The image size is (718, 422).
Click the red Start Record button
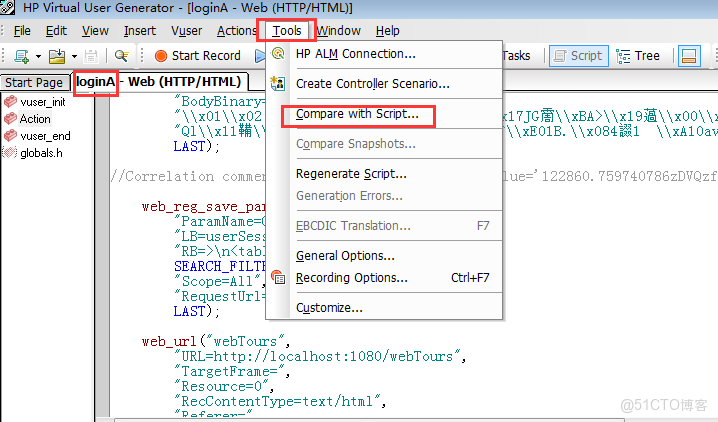coord(197,56)
